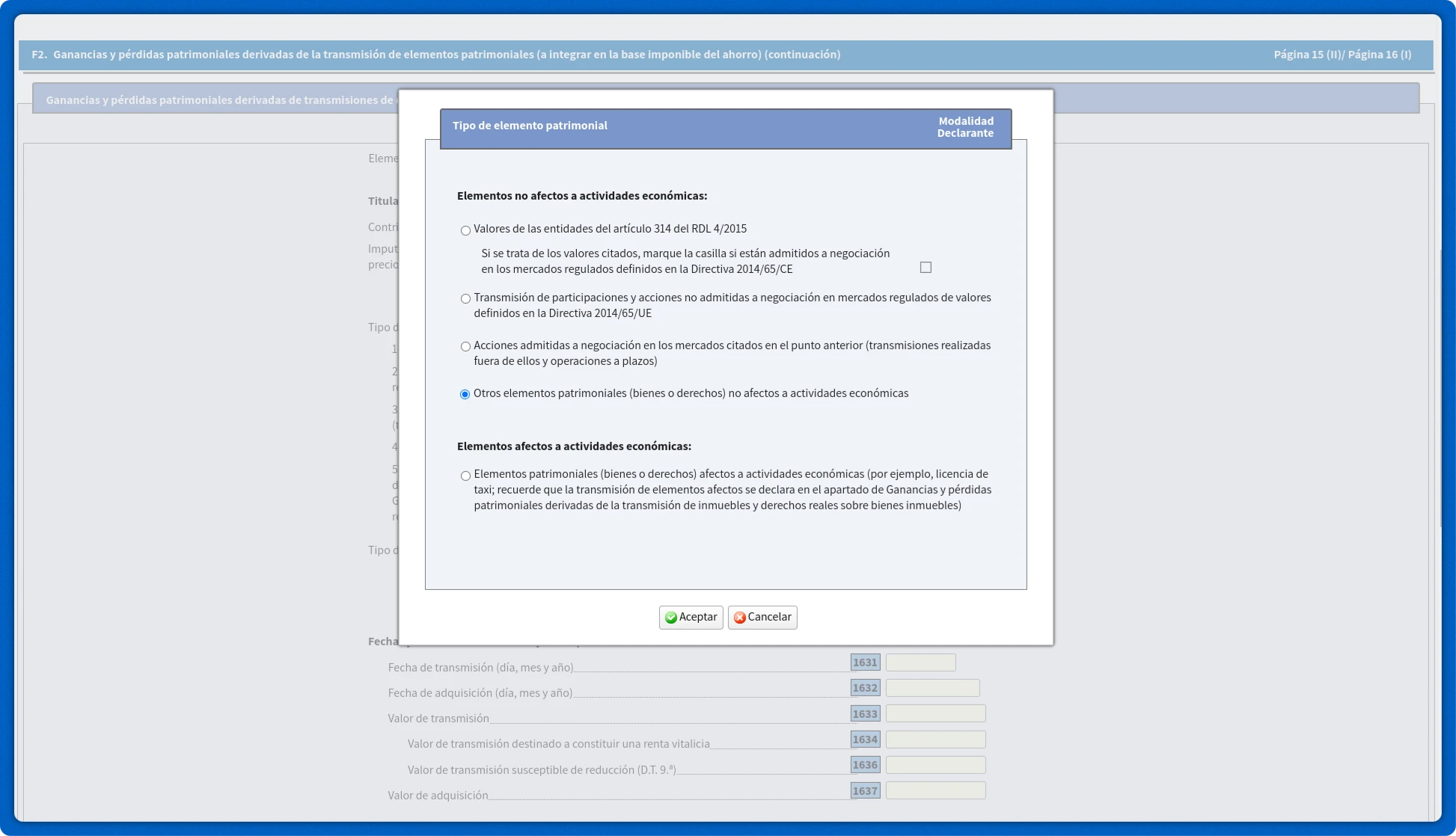
Task: Click the box number label 1631
Action: pos(865,663)
